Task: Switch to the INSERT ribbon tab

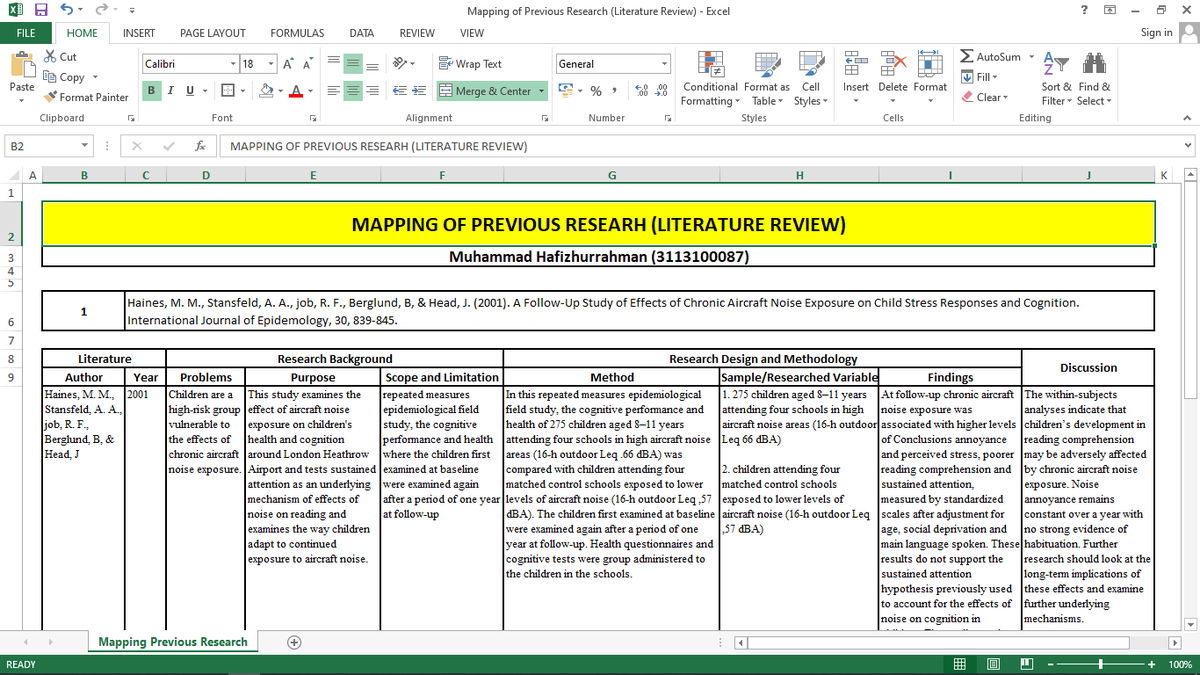Action: click(x=138, y=33)
